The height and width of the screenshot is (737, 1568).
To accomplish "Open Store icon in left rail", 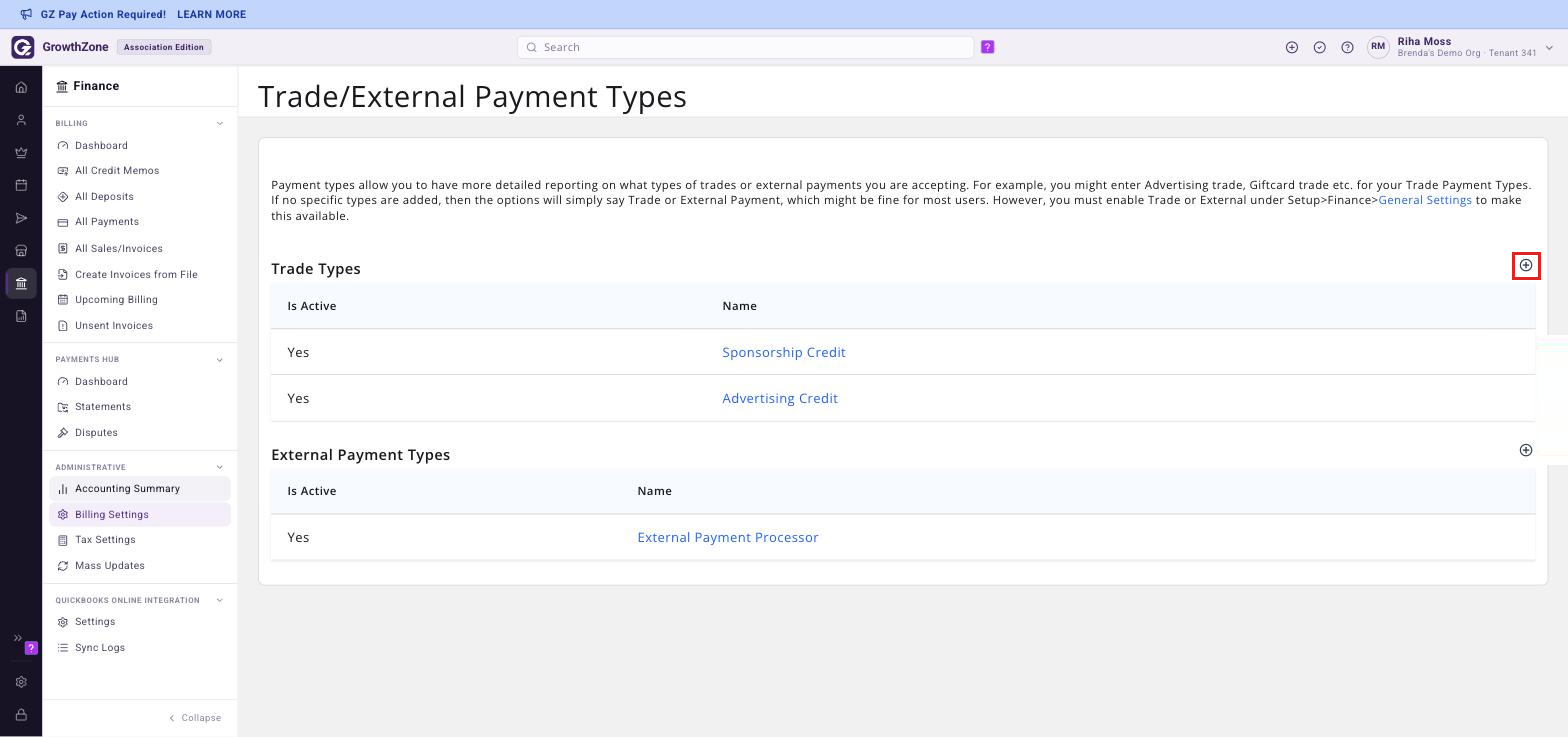I will (x=21, y=251).
